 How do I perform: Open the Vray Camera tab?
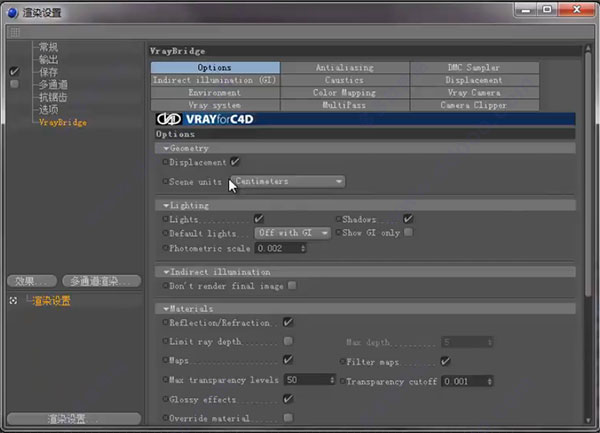(x=474, y=93)
